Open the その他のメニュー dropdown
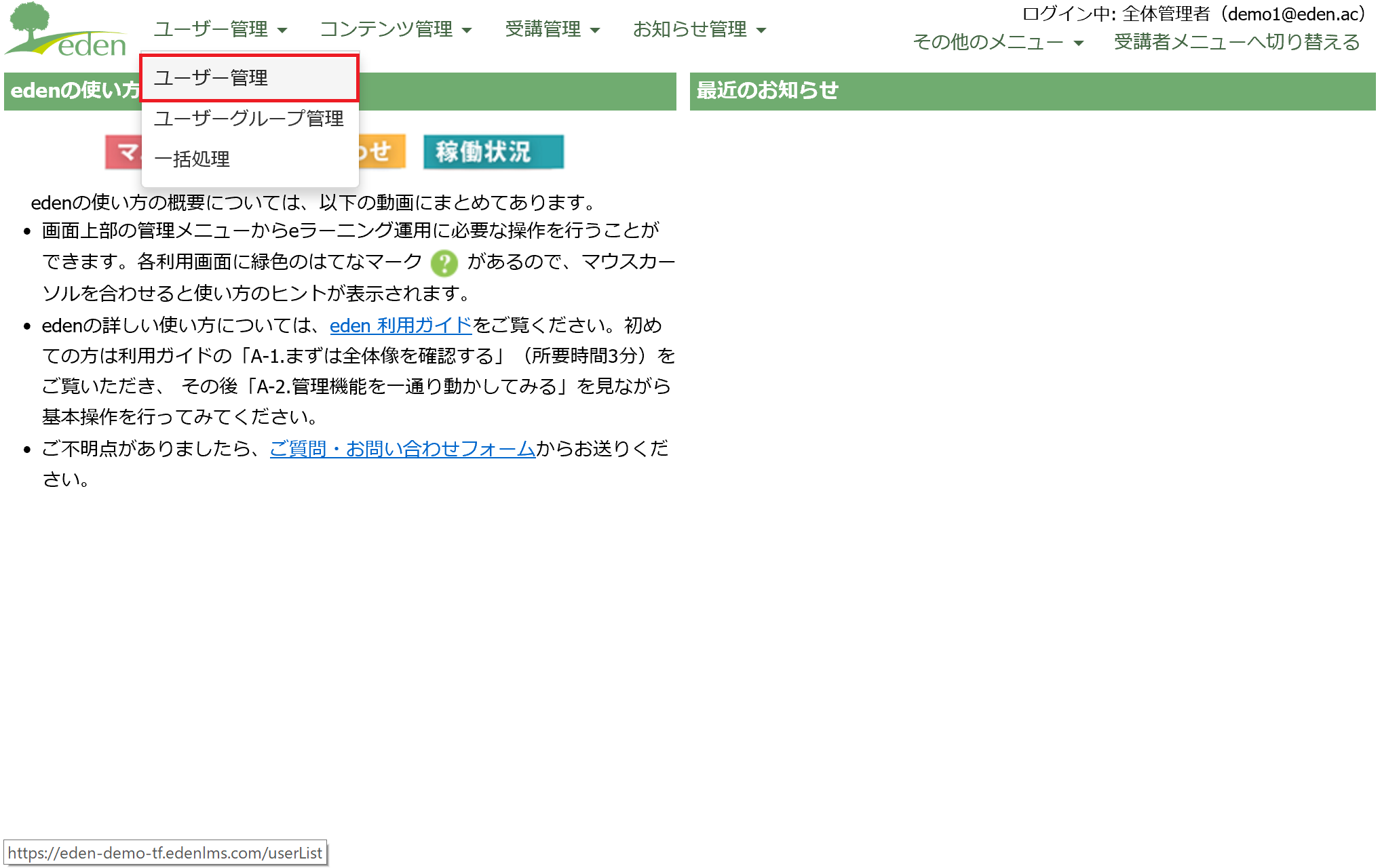 998,42
